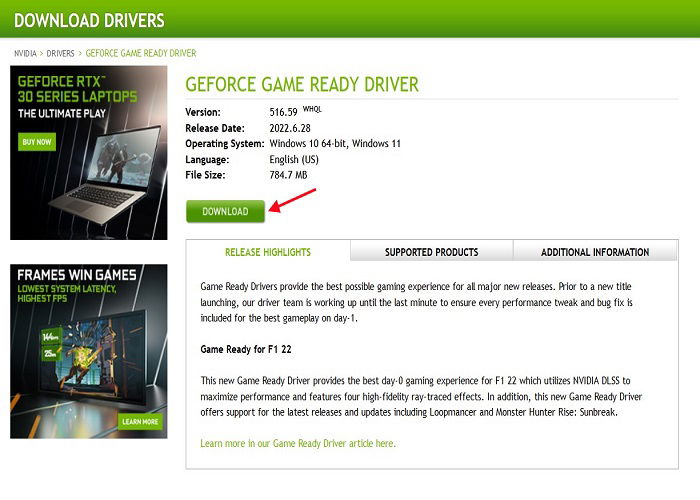Open the Drivers breadcrumb link

click(x=60, y=54)
